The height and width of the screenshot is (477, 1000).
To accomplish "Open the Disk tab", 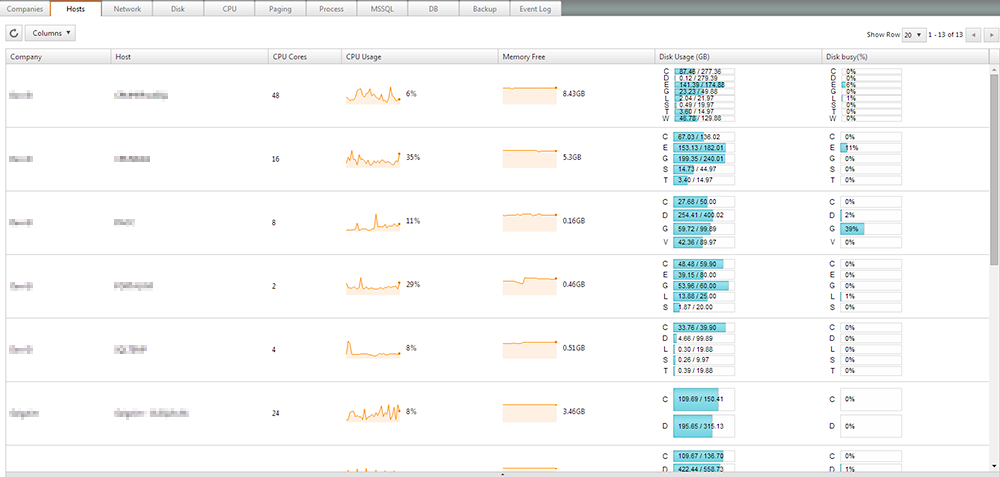I will pos(178,9).
